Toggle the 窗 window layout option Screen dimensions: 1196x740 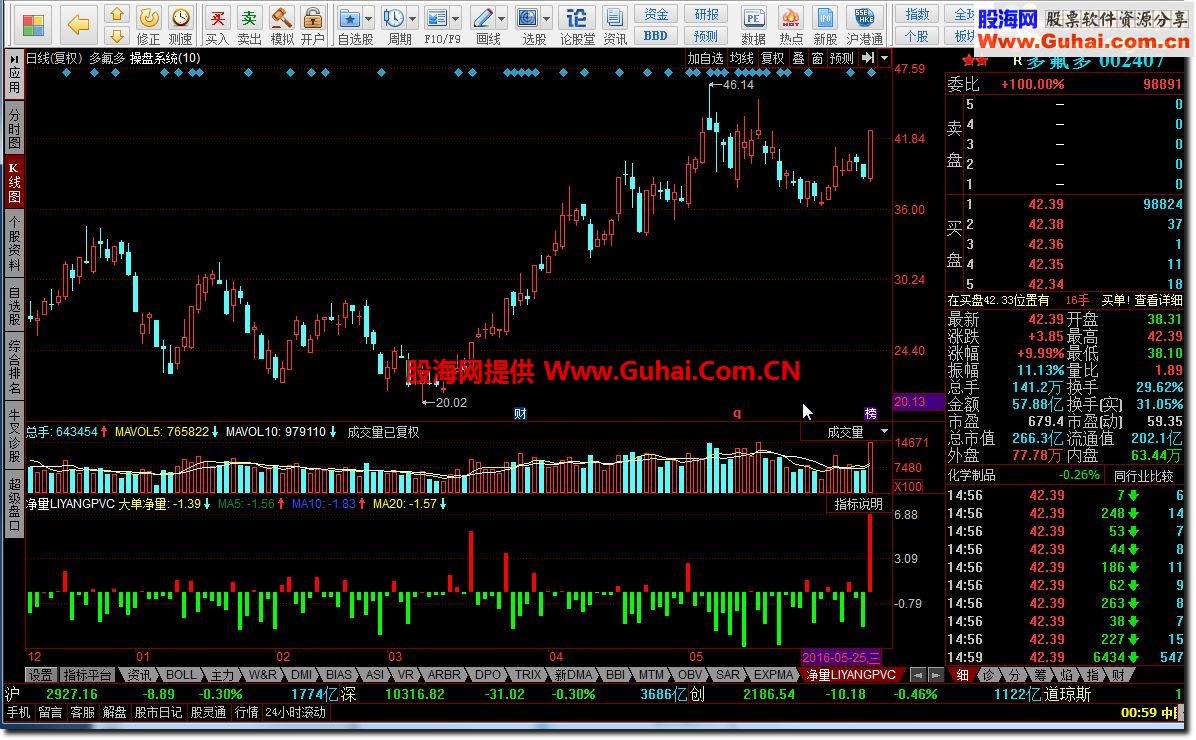pos(817,58)
